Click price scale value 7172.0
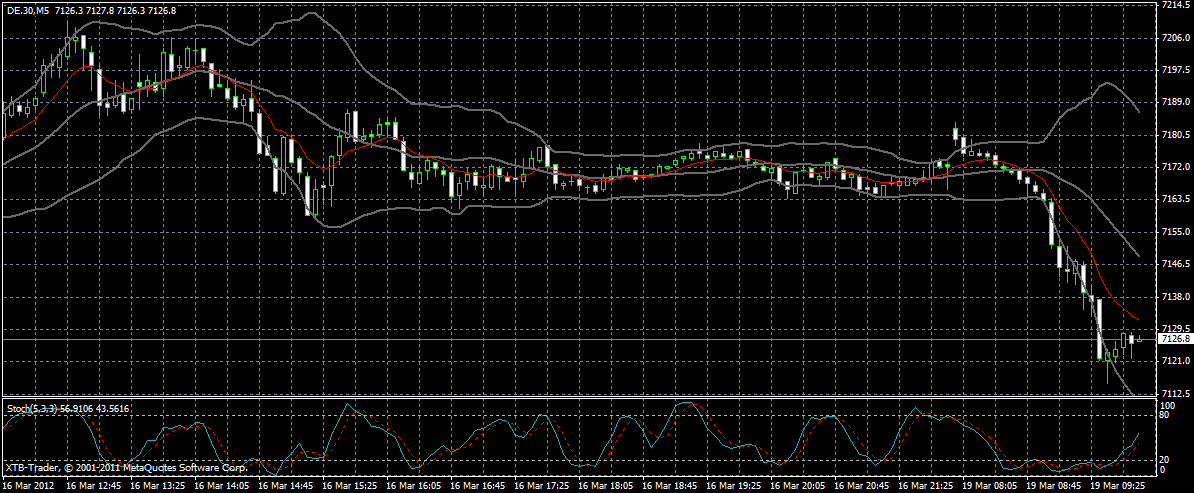Viewport: 1194px width, 493px height. coord(1174,166)
